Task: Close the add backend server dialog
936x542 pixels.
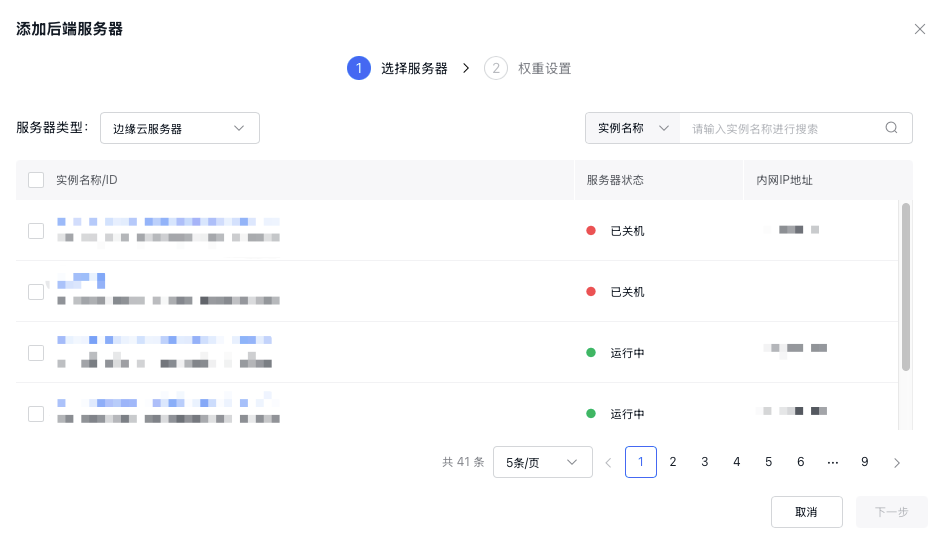Action: point(920,29)
